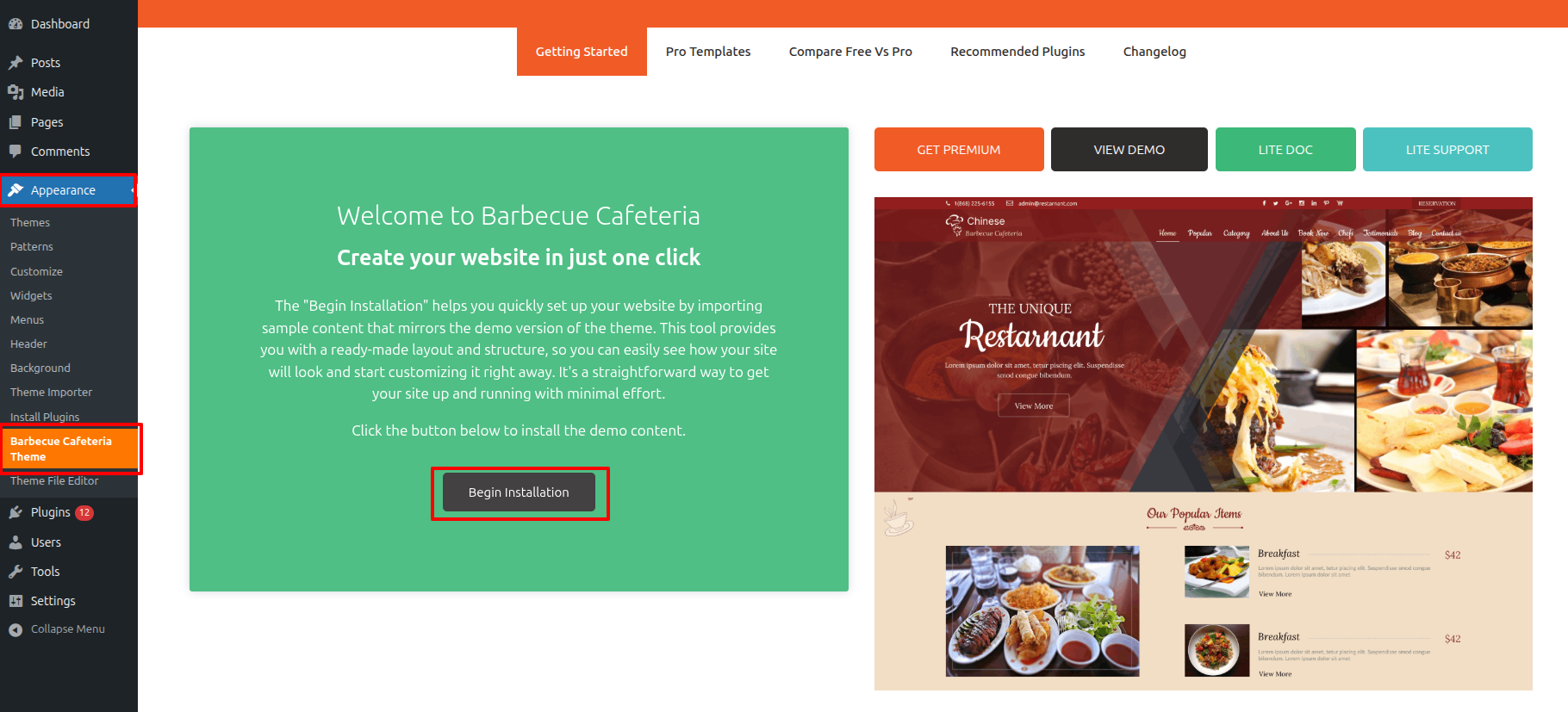The image size is (1568, 712).
Task: Click the Pages document icon
Action: tap(16, 122)
